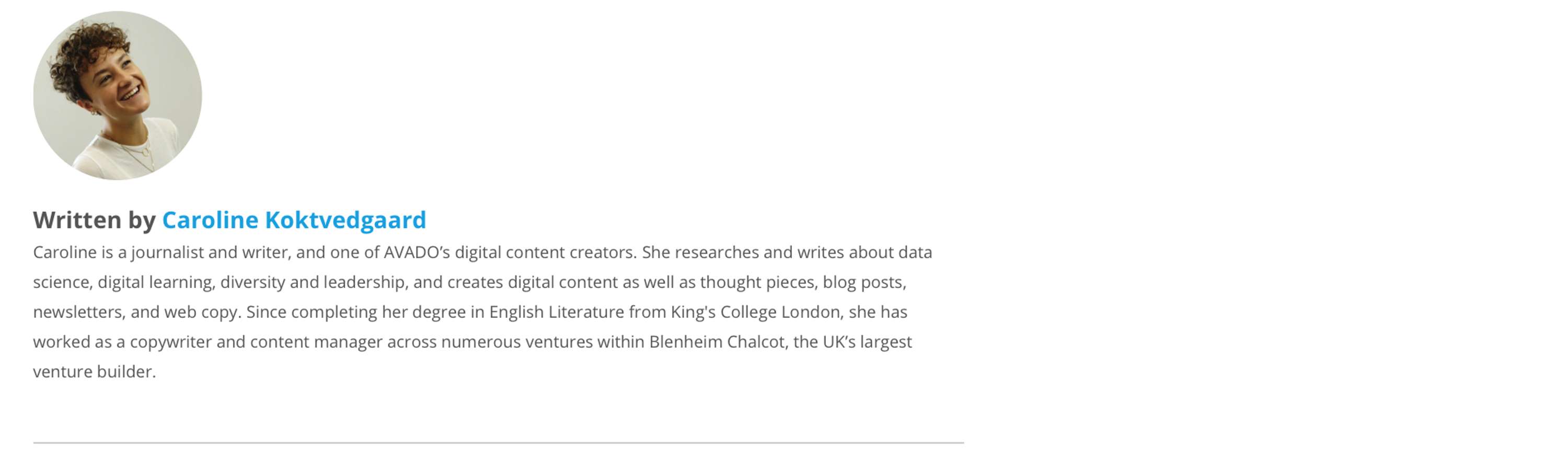Viewport: 1568px width, 459px height.
Task: Click the "thought pieces" phrase
Action: pyautogui.click(x=757, y=282)
